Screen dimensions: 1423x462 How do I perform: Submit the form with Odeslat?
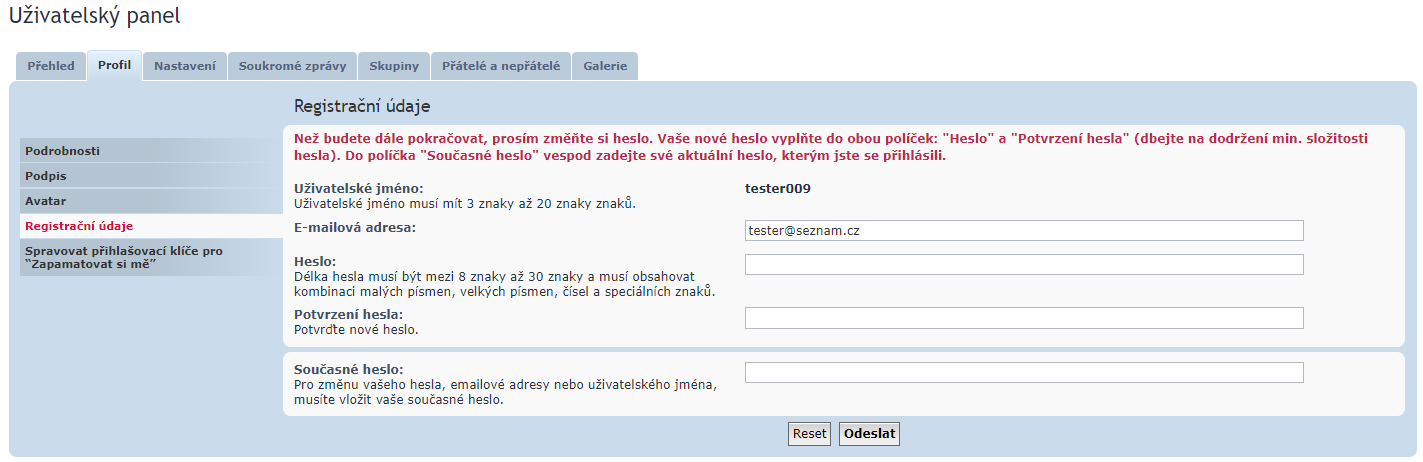[x=869, y=434]
